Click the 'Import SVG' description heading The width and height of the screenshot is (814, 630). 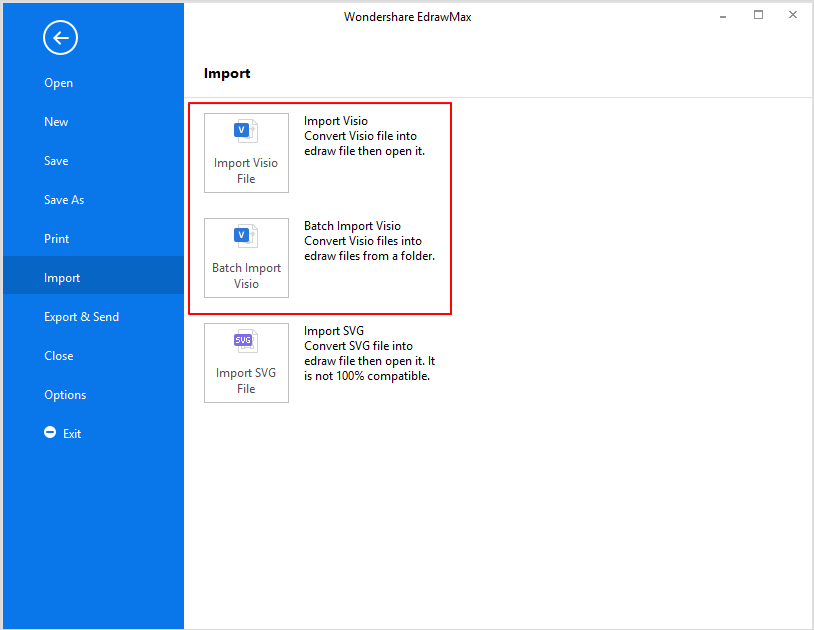point(334,331)
